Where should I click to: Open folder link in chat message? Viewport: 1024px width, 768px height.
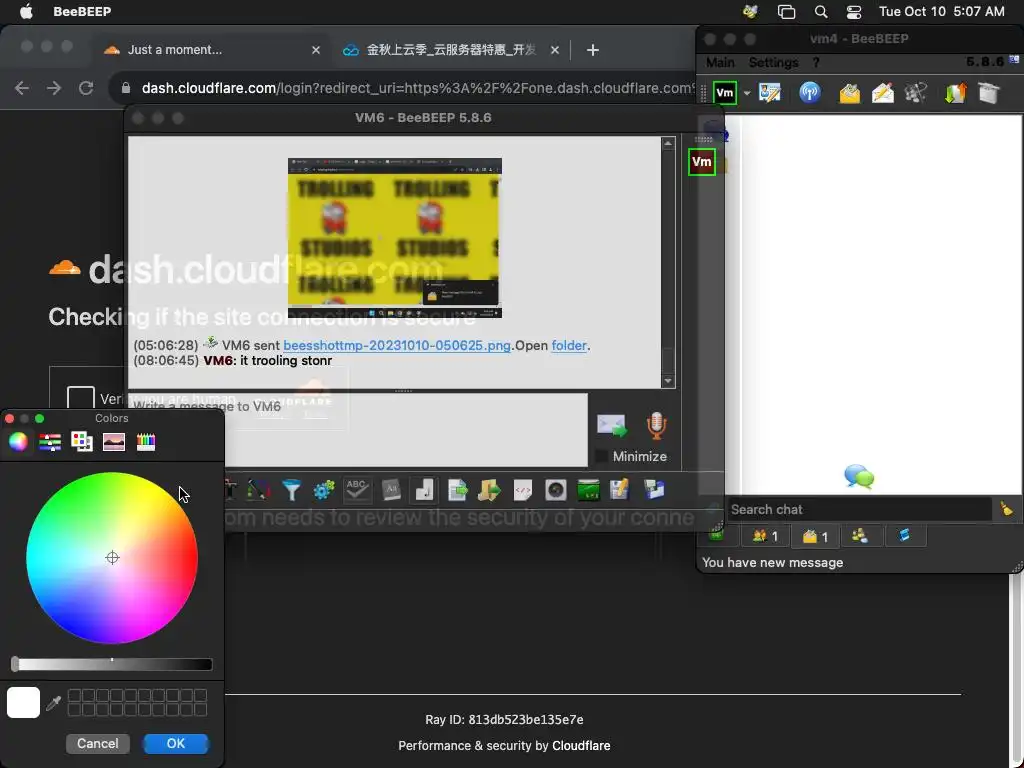569,345
